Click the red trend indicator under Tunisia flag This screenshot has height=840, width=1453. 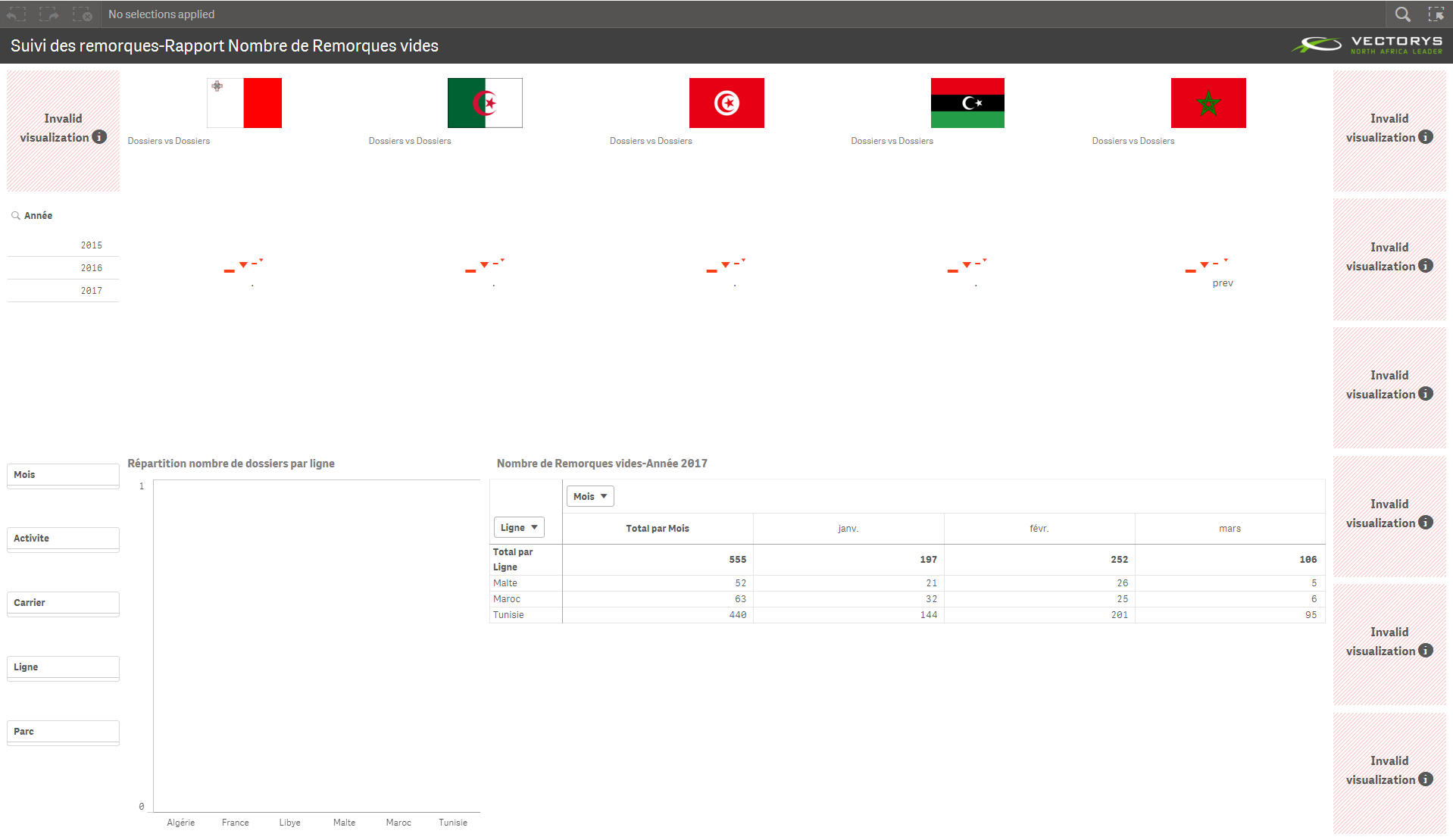click(726, 265)
